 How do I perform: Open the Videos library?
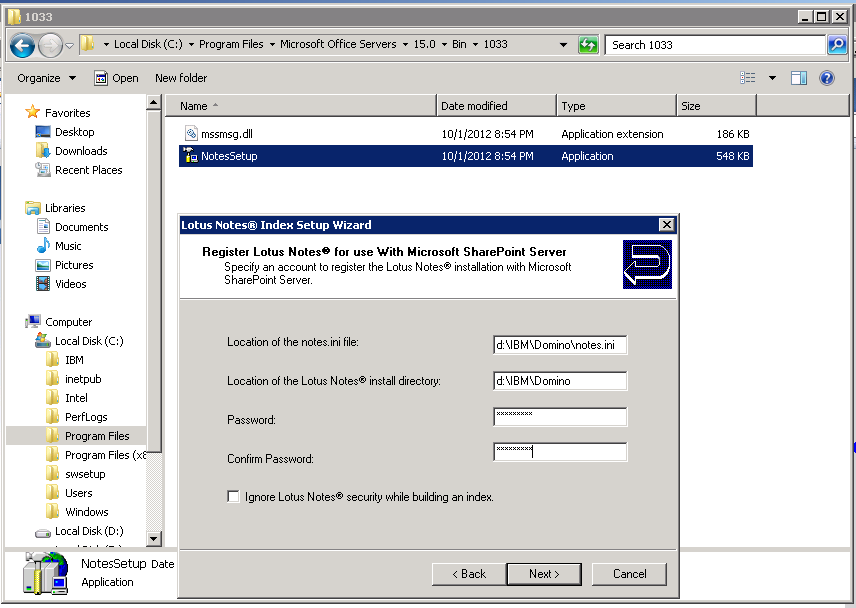coord(70,284)
